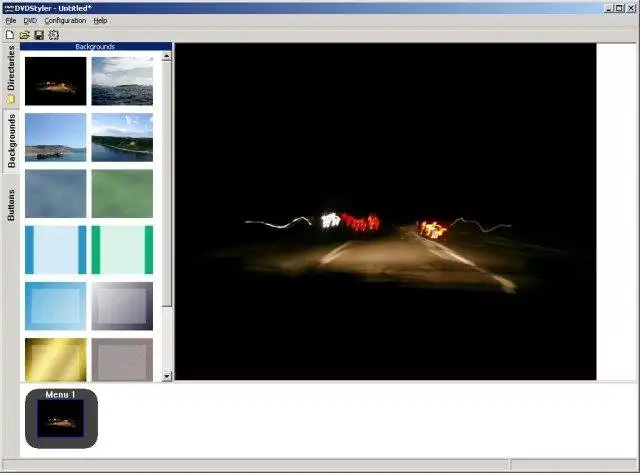Select the blue side-bars background
Viewport: 640px width, 473px height.
[56, 250]
